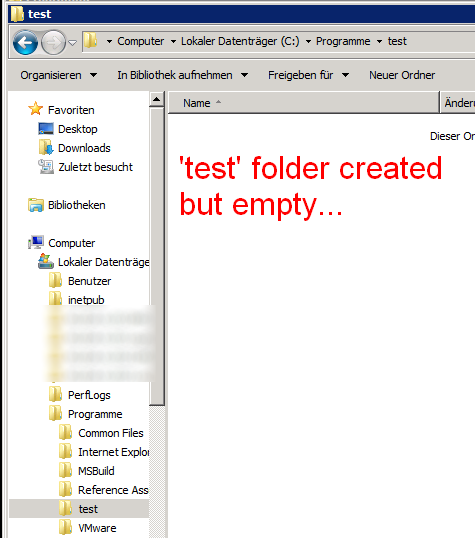The width and height of the screenshot is (475, 538).
Task: Click the Internet Explorer folder icon
Action: [65, 451]
